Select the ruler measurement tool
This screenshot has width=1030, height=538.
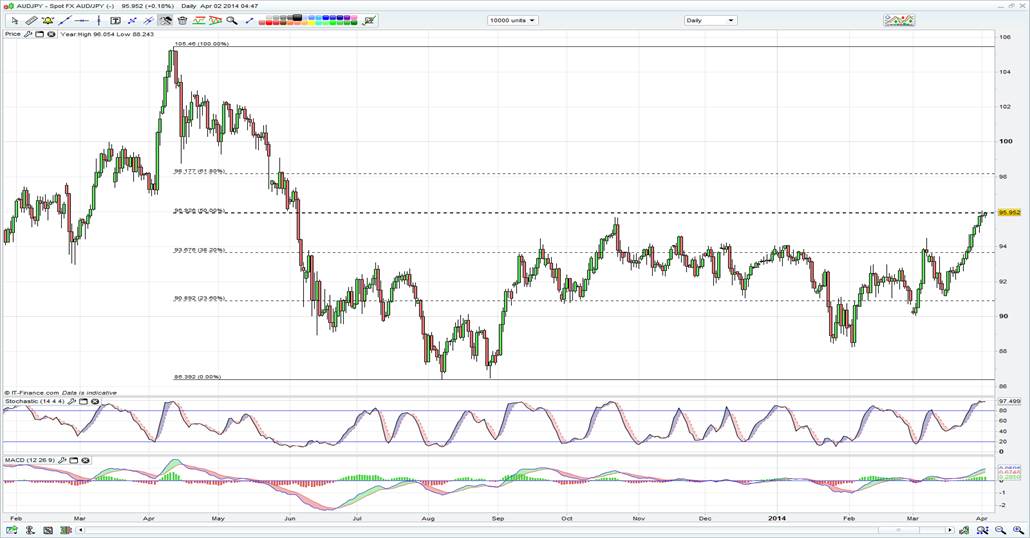[x=30, y=20]
